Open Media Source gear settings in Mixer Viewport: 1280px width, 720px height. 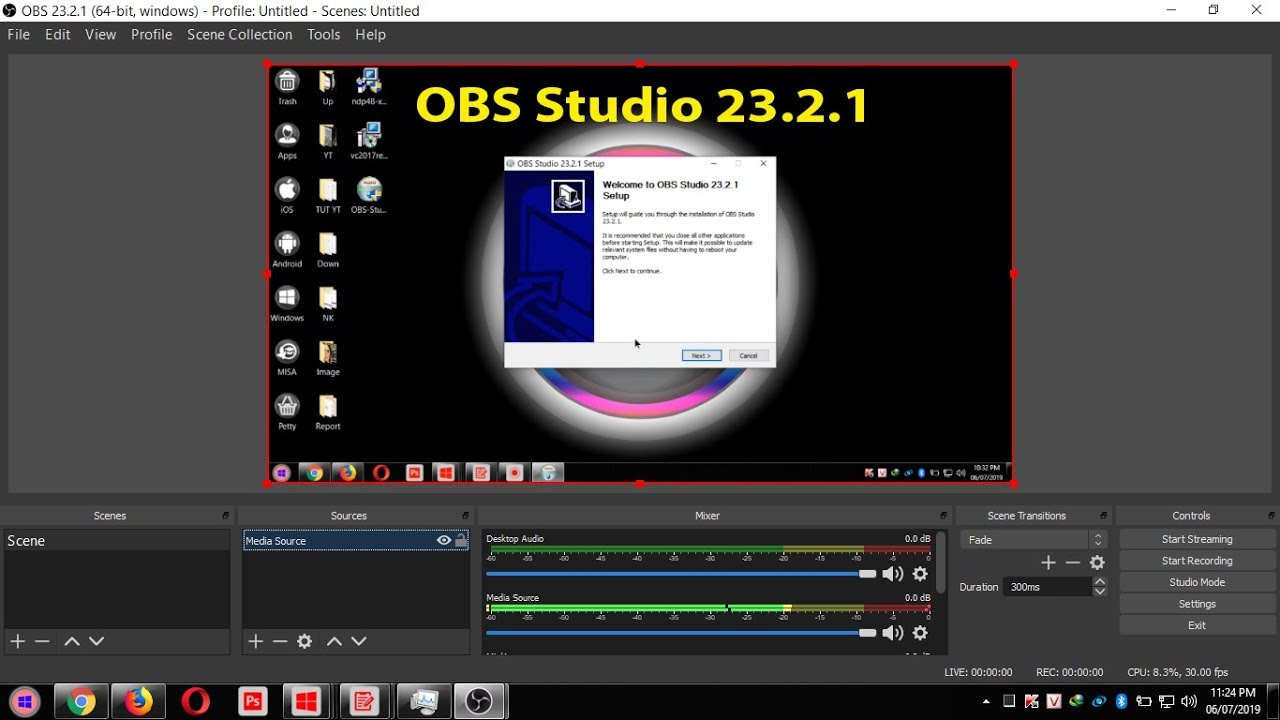click(x=920, y=633)
